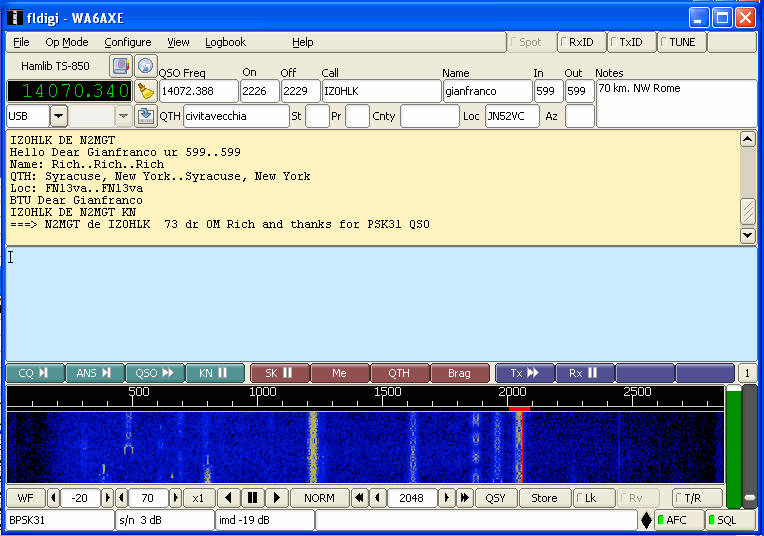Run the Me macro button
764x536 pixels.
coord(340,373)
